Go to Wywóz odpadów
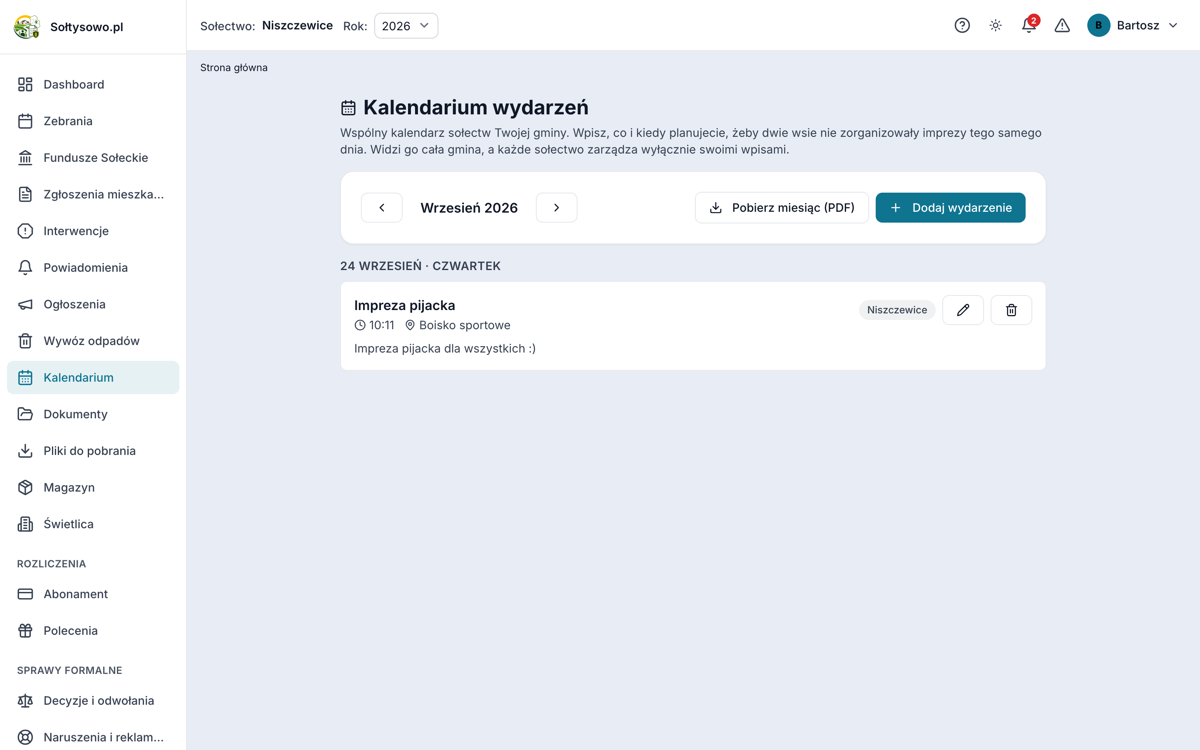The width and height of the screenshot is (1200, 750). (x=93, y=341)
